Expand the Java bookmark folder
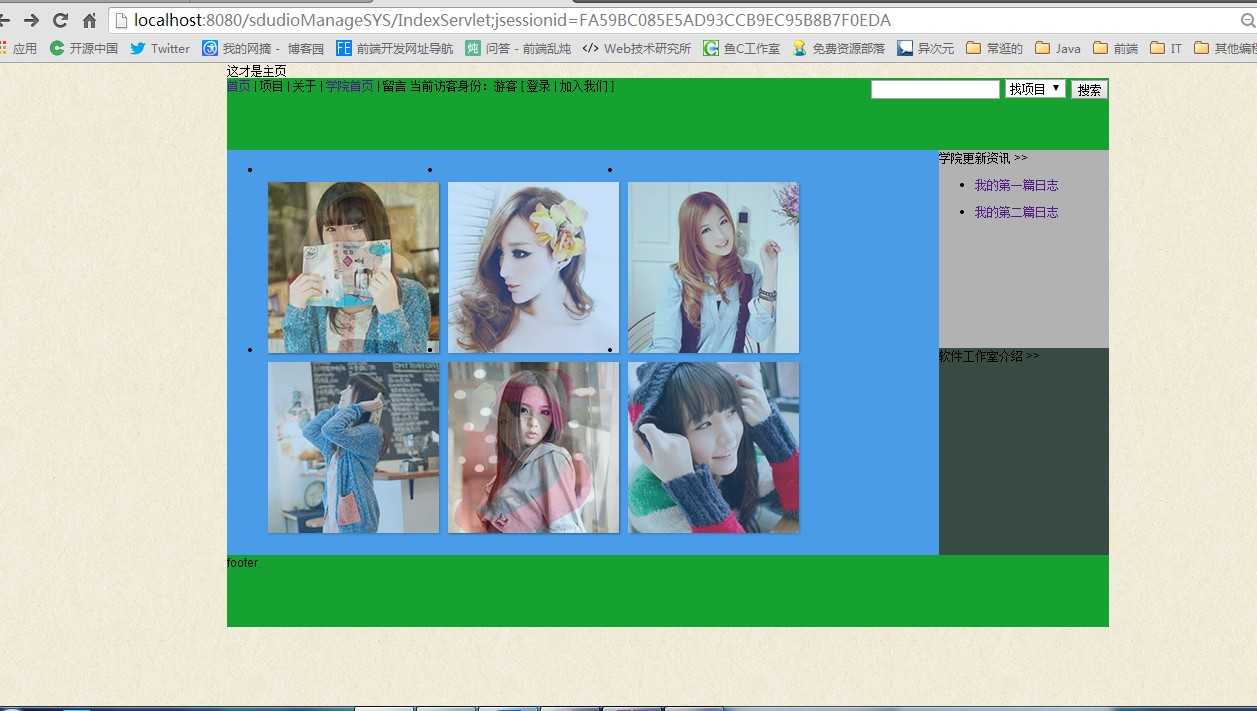This screenshot has height=711, width=1257. tap(1058, 48)
